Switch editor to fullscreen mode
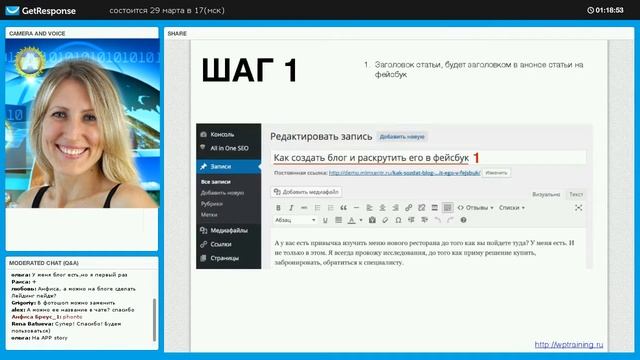640x360 pixels. coord(578,208)
